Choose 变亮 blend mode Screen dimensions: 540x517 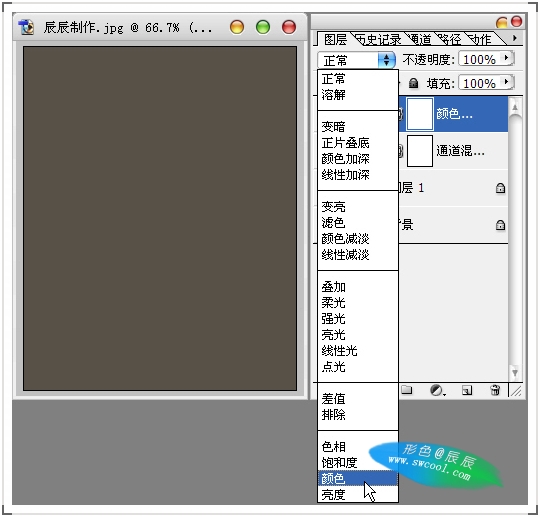coord(357,206)
